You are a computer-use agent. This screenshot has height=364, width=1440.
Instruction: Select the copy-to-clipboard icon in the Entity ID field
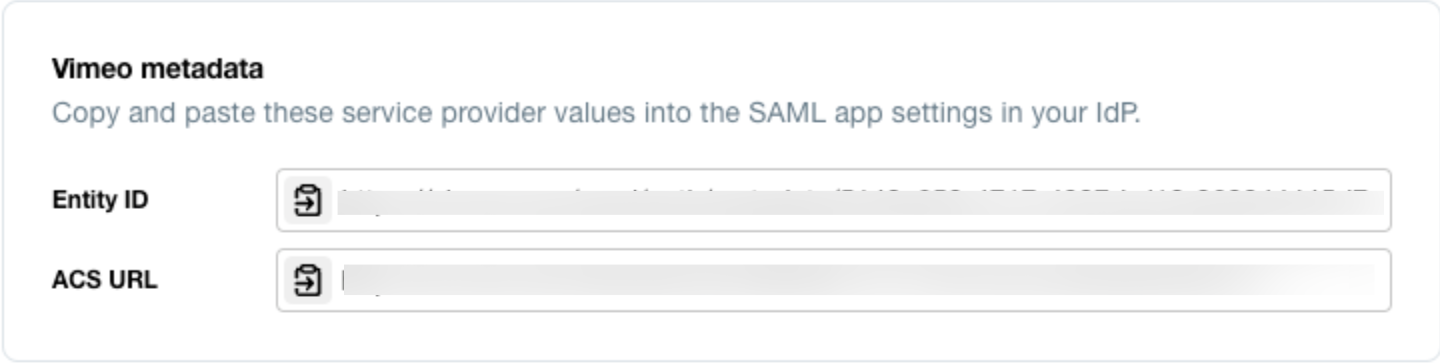pos(308,200)
